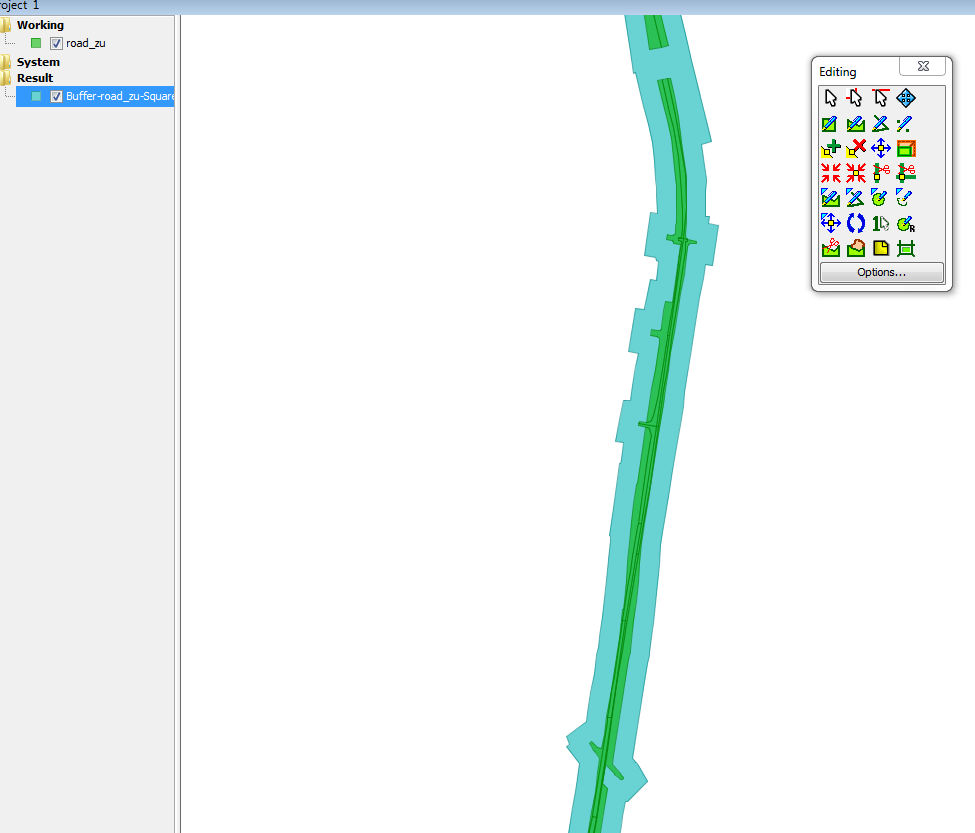
Task: Select the scissors split-line editing tool
Action: tap(880, 173)
